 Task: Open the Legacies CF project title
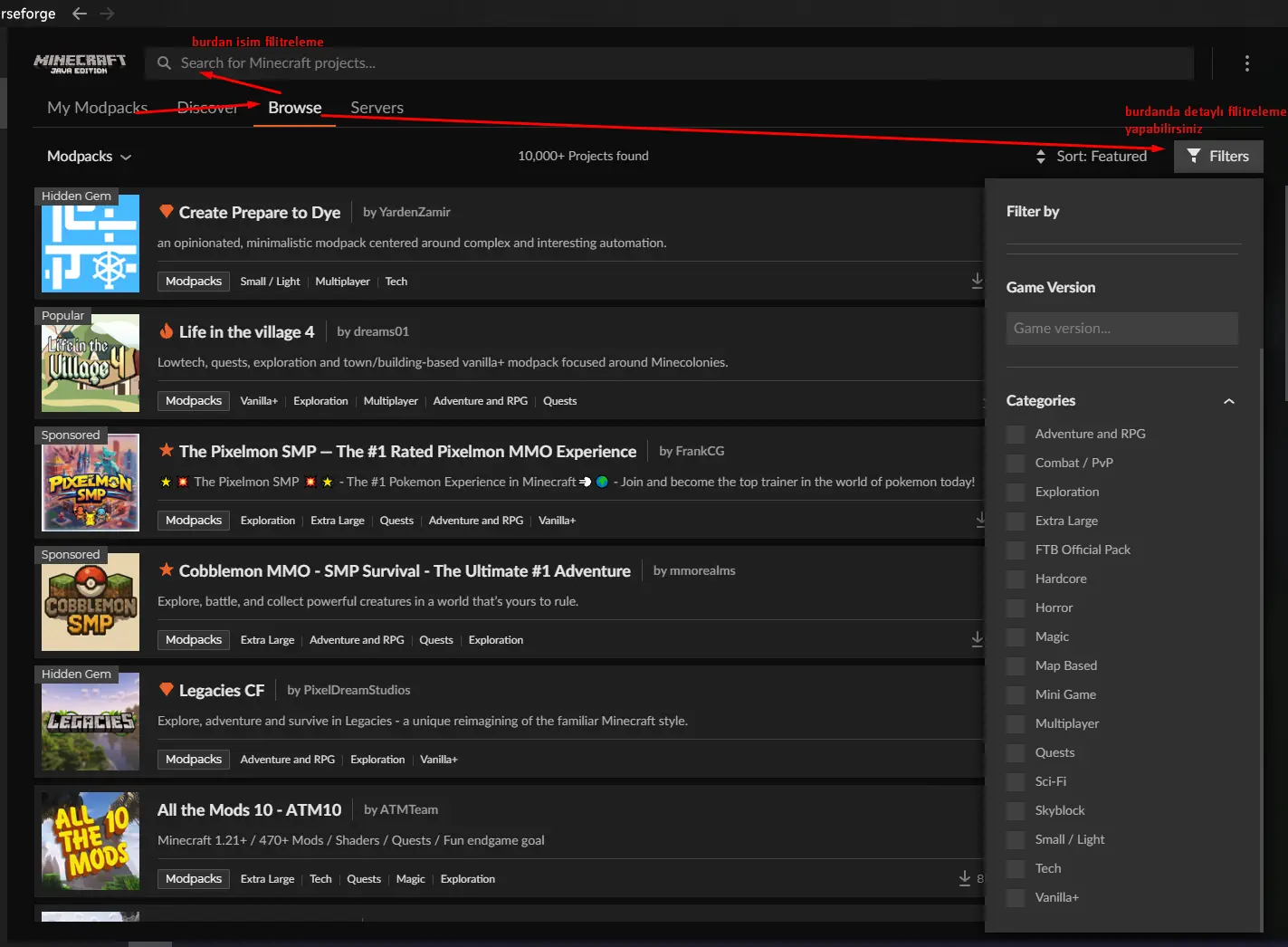(222, 691)
